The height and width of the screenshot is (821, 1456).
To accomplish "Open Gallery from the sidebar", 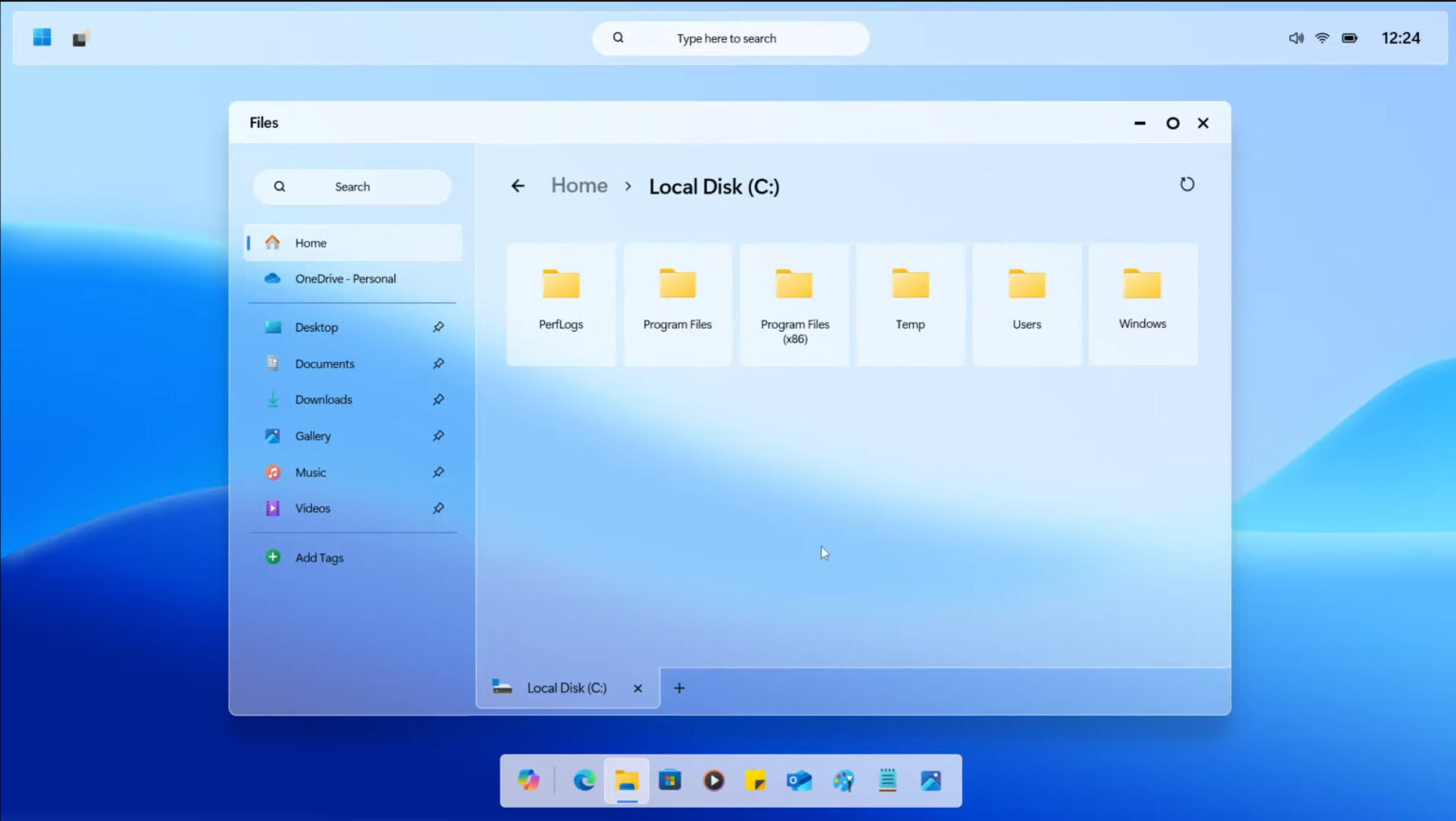I will [313, 435].
